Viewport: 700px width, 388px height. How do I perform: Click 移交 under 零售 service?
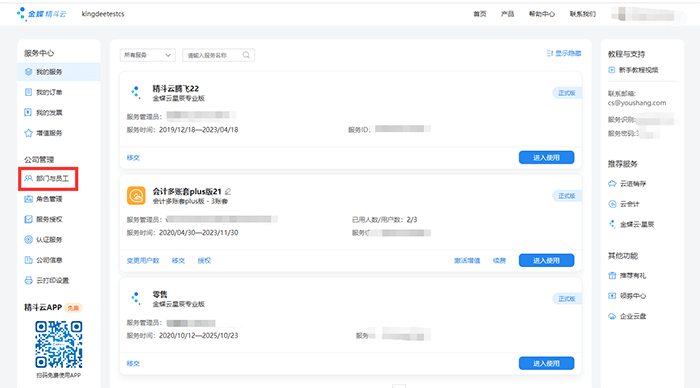click(133, 363)
